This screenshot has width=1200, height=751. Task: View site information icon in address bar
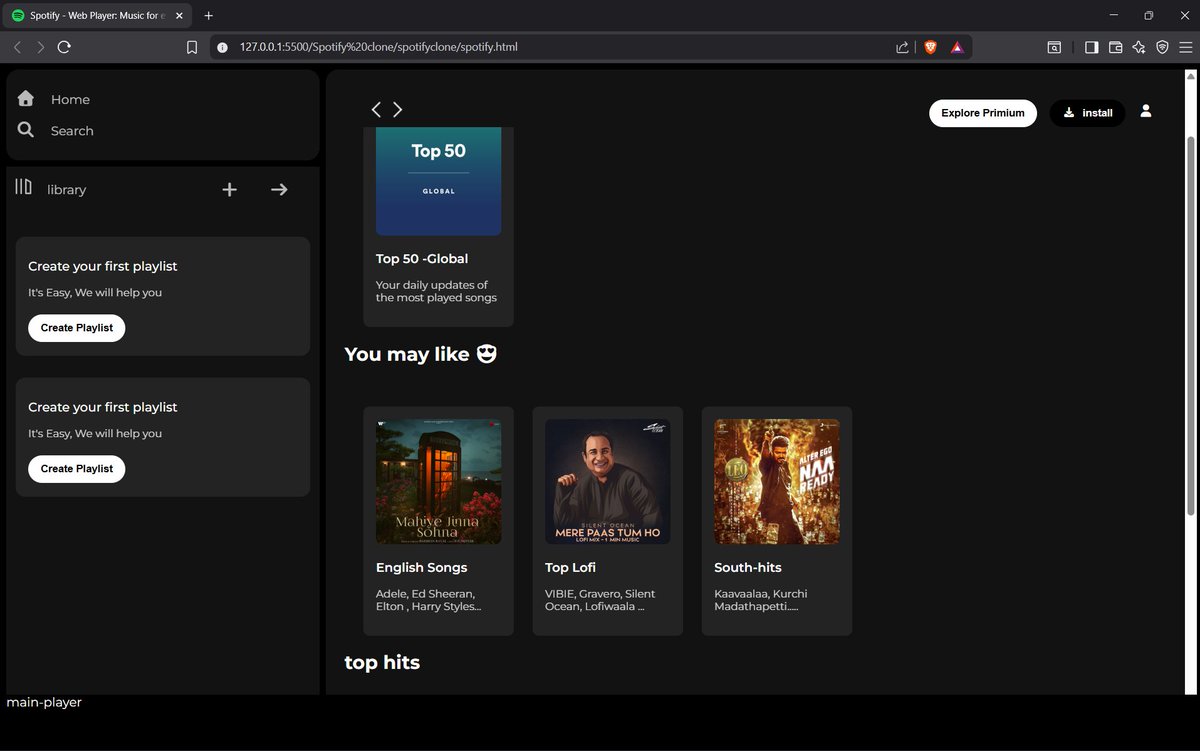(x=222, y=47)
